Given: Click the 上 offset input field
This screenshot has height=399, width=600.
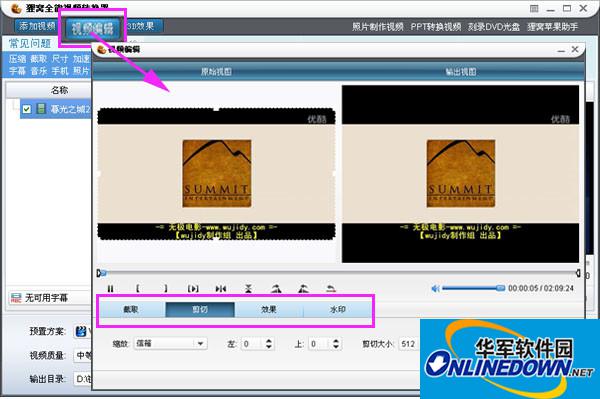Looking at the screenshot, I should [x=320, y=344].
